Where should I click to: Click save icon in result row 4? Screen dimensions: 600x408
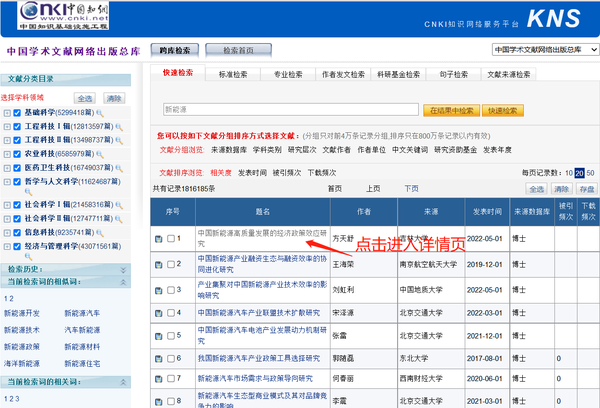click(x=158, y=313)
